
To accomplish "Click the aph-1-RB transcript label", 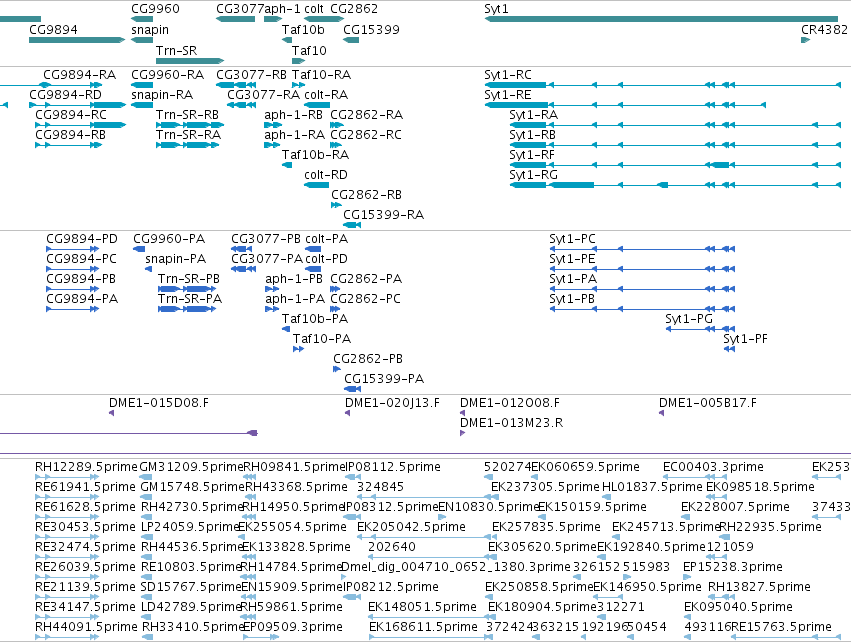I will coord(294,115).
